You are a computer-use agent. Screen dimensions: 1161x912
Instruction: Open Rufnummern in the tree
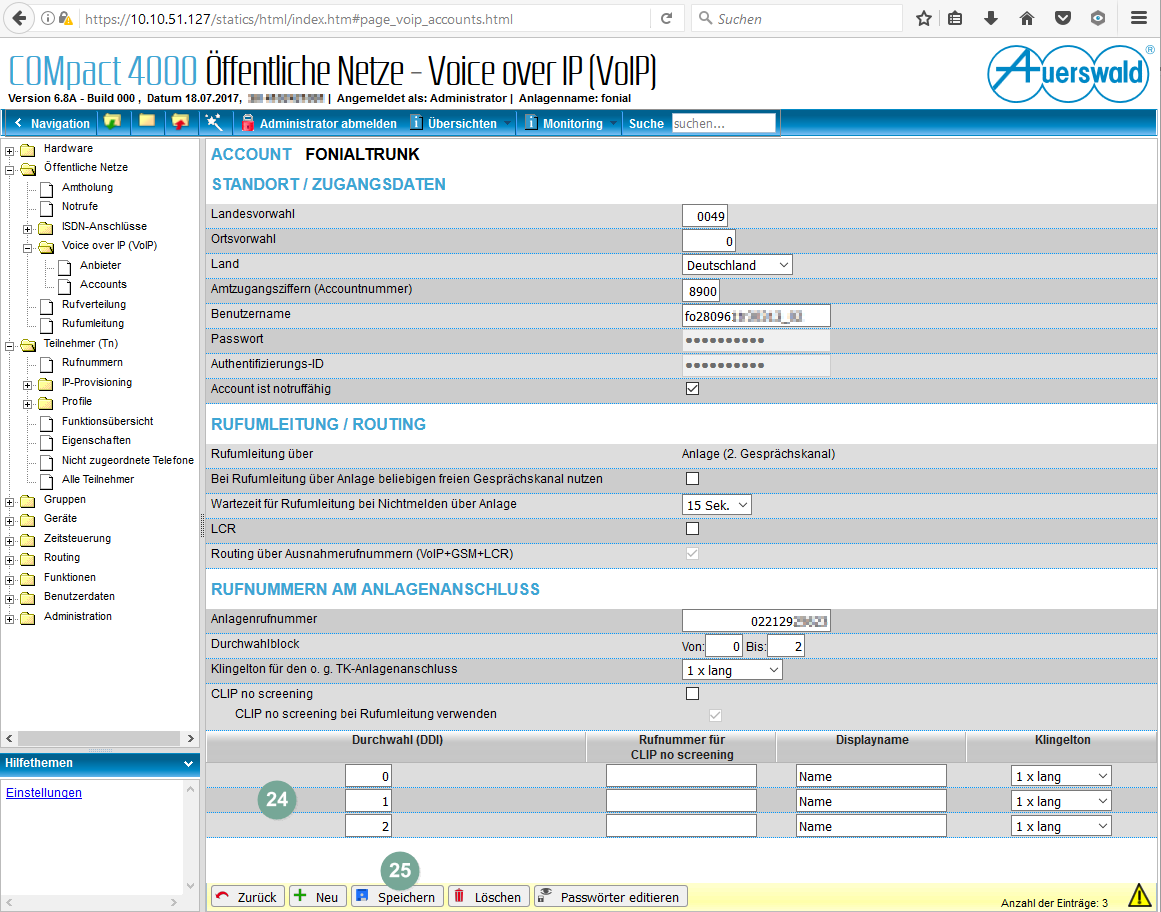92,363
